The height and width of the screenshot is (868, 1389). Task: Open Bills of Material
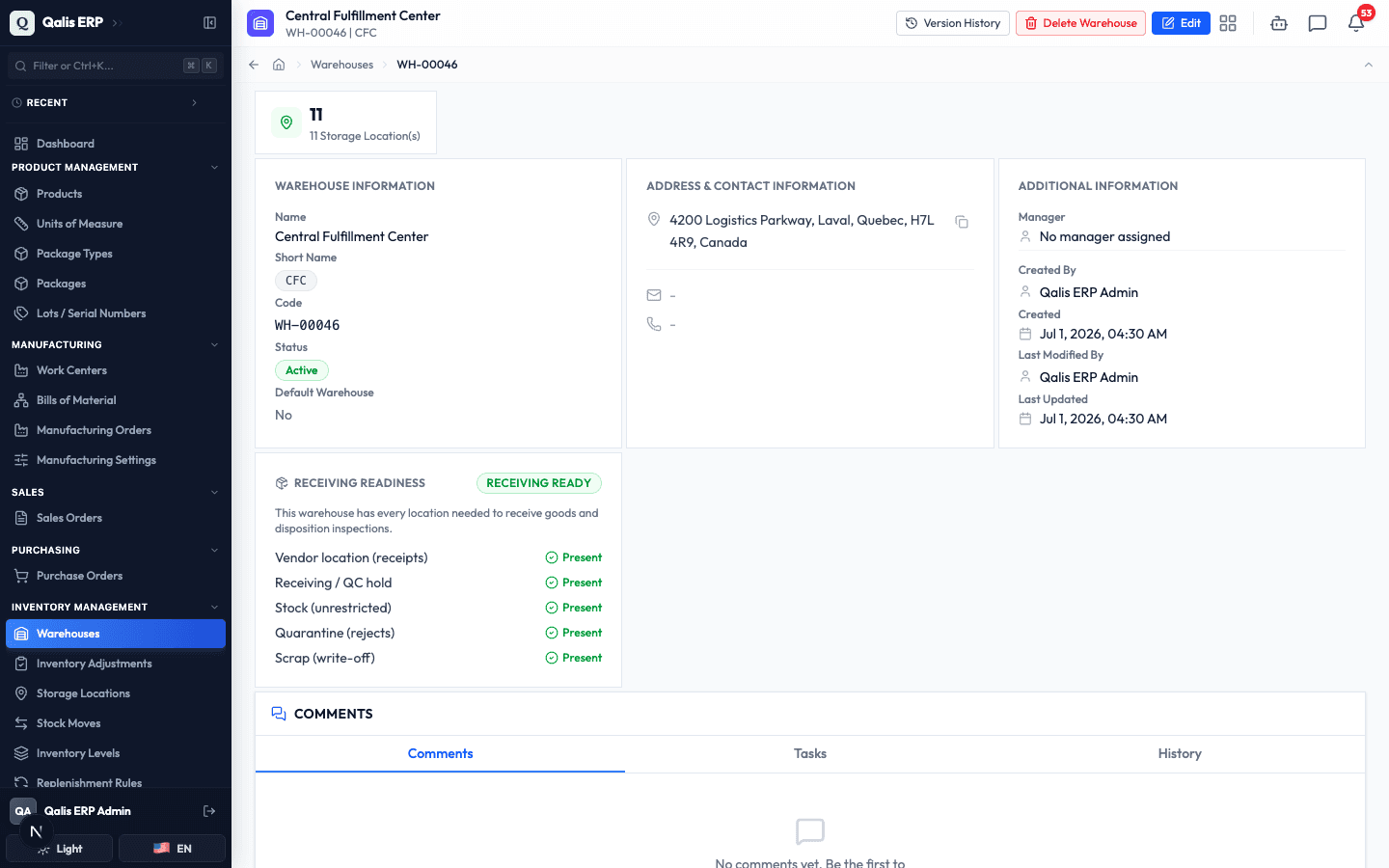[x=115, y=400]
